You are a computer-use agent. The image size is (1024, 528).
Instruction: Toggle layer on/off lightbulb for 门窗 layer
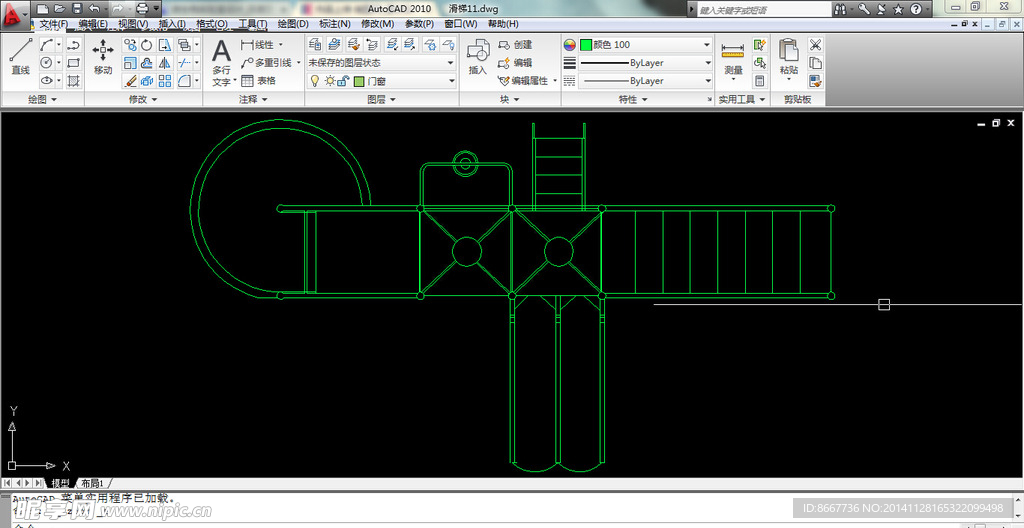pyautogui.click(x=314, y=81)
